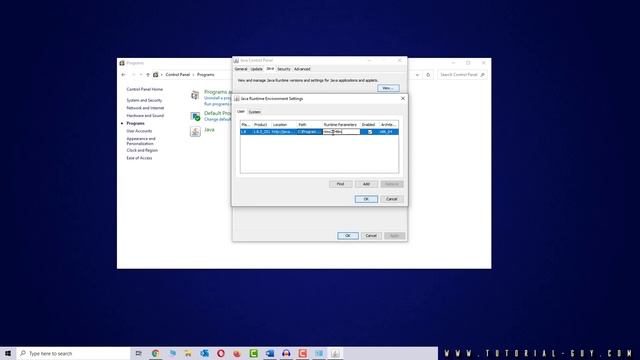Open Network and Internet category
The image size is (640, 360).
tap(145, 108)
